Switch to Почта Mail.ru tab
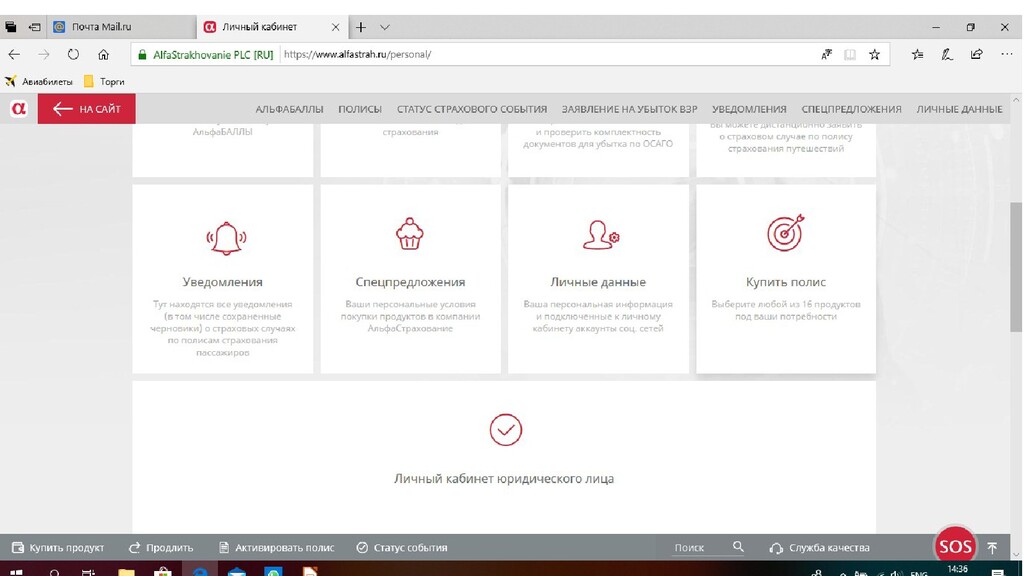 (x=123, y=27)
